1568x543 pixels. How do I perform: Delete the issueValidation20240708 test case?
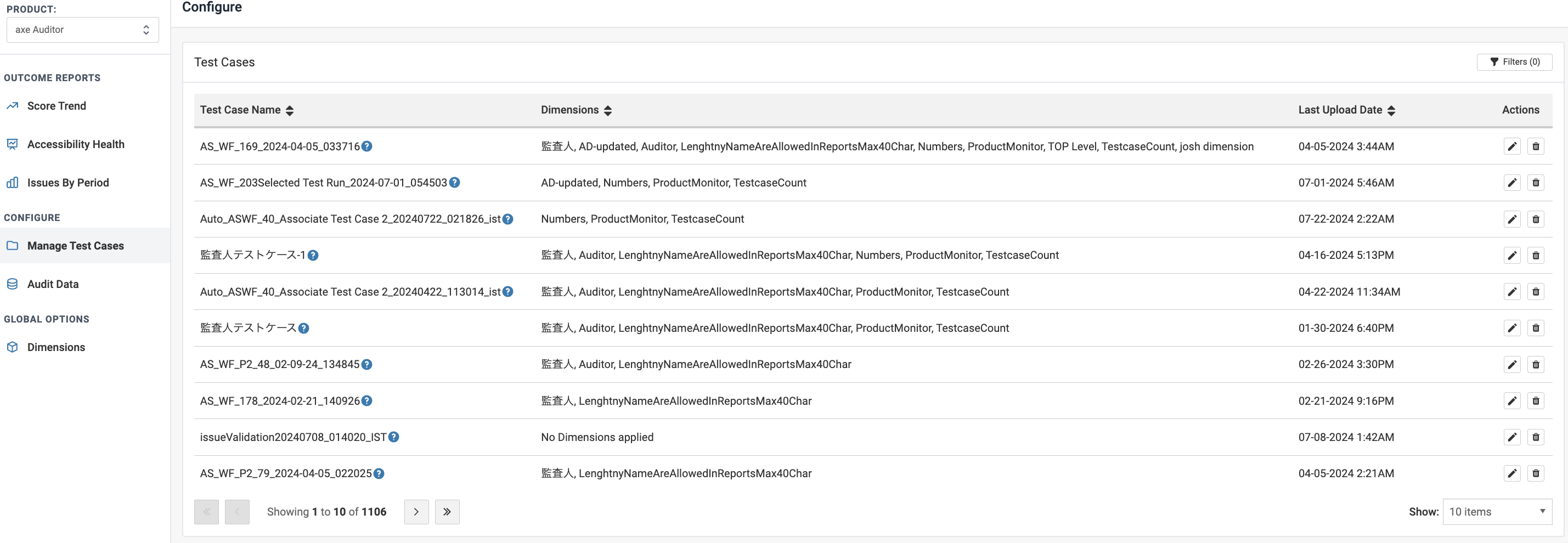click(x=1536, y=437)
